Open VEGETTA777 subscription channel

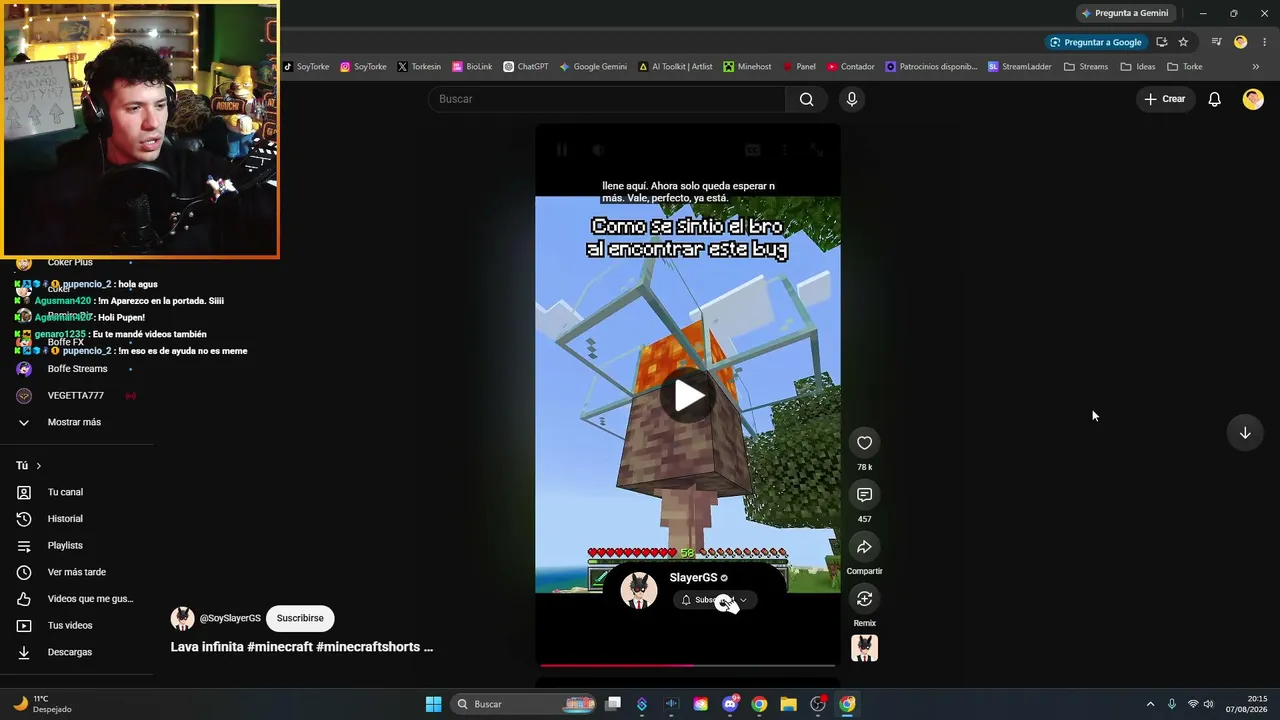[x=76, y=395]
